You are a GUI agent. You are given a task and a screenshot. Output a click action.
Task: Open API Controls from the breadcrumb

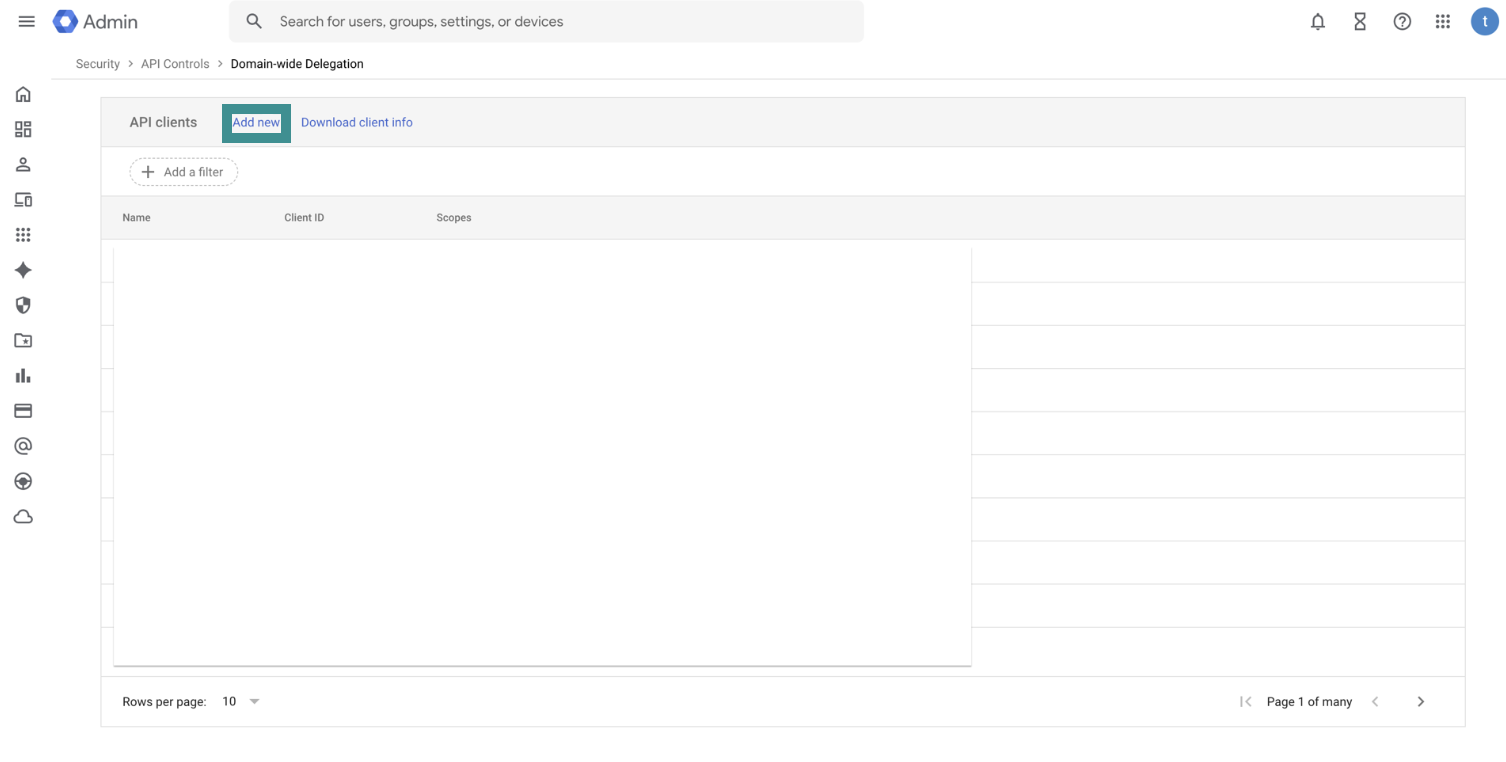175,63
